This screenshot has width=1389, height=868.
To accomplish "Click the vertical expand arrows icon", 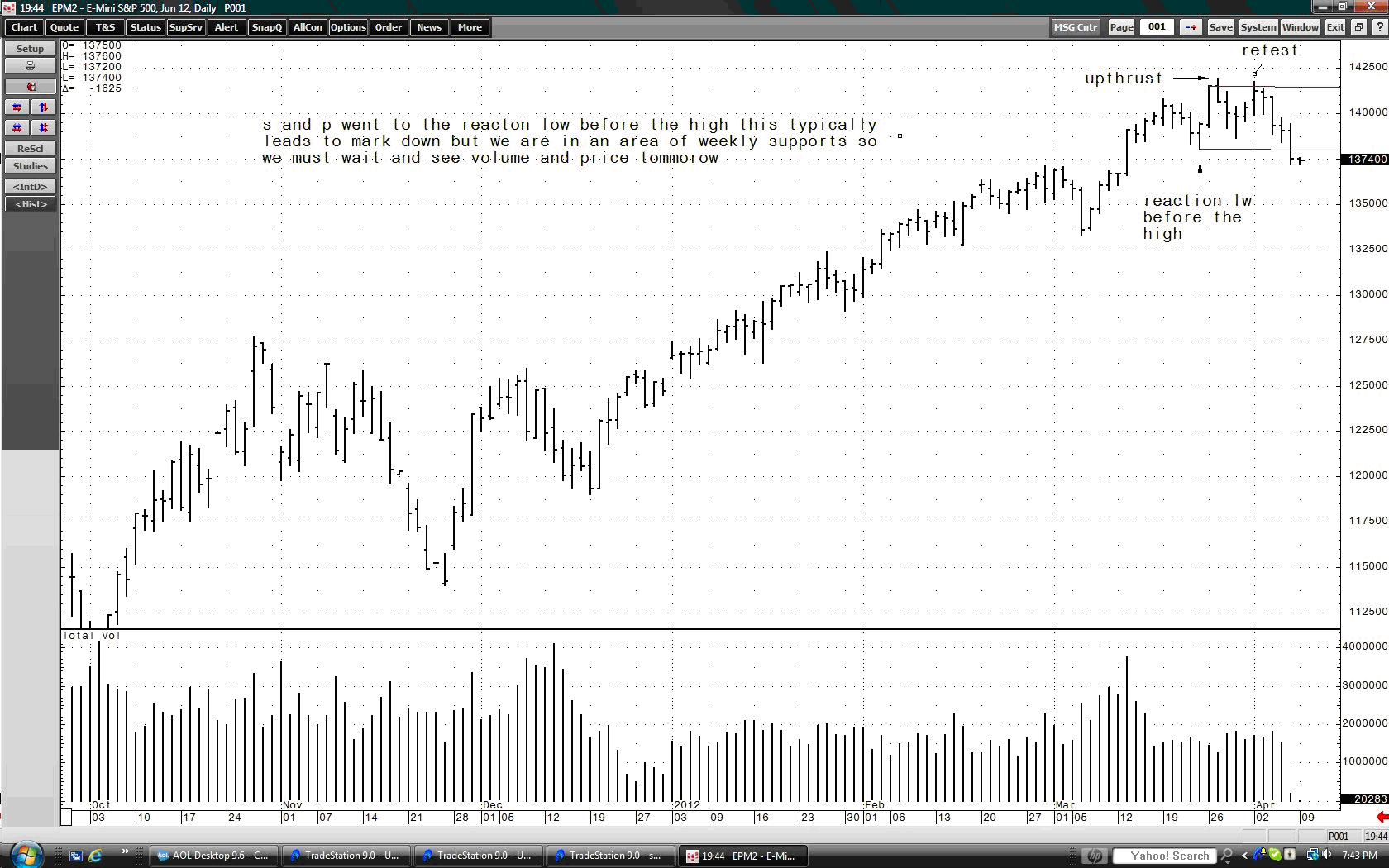I will pos(44,107).
